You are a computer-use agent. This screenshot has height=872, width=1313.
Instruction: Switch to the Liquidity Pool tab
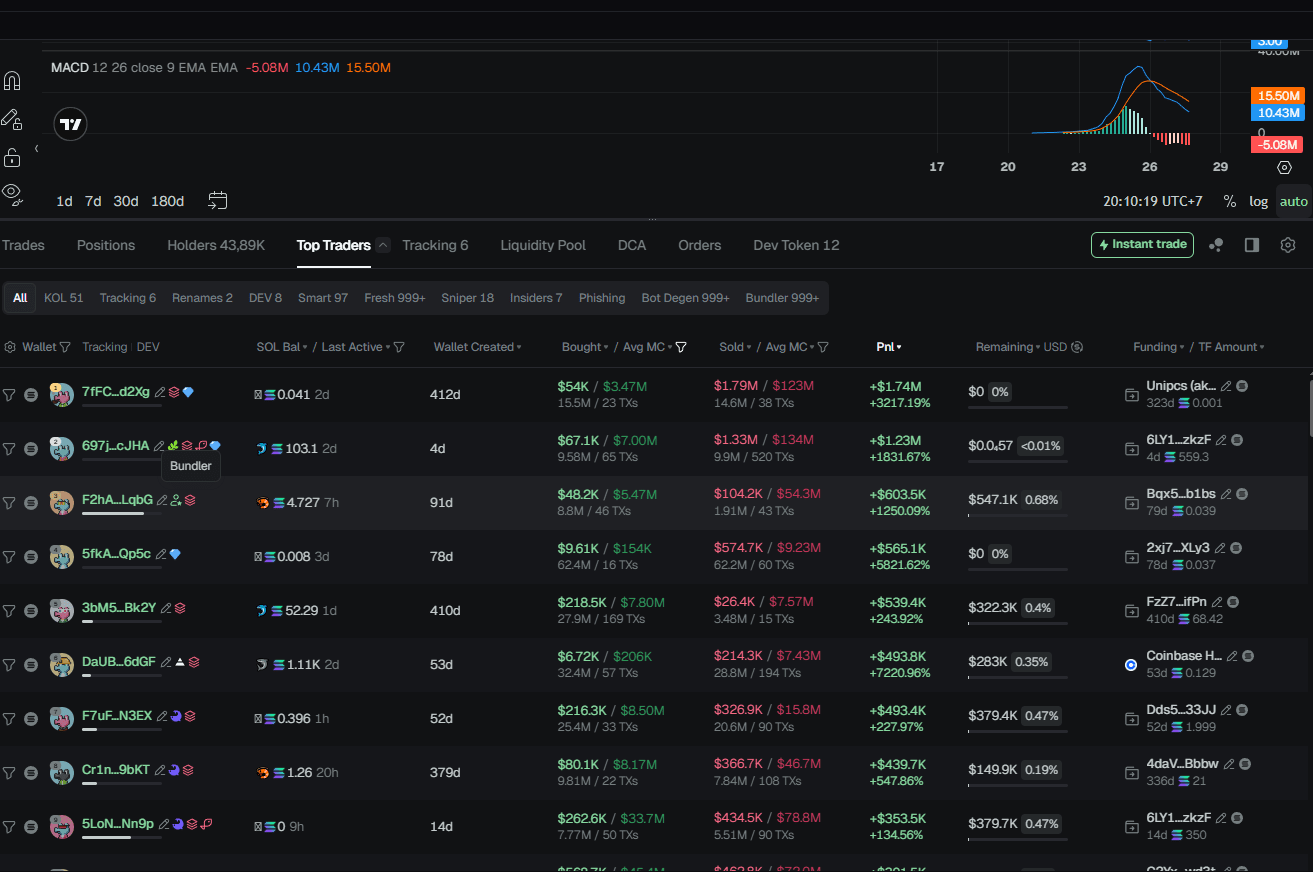click(x=542, y=245)
